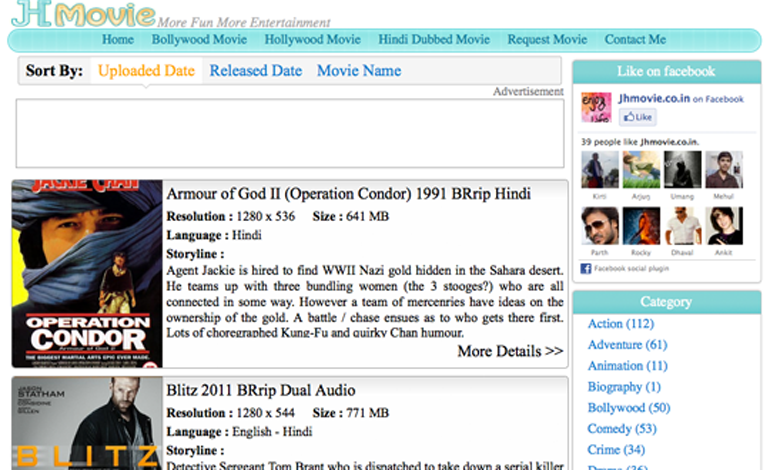Click '39 people like Jhmovie.co.in' text

[640, 142]
